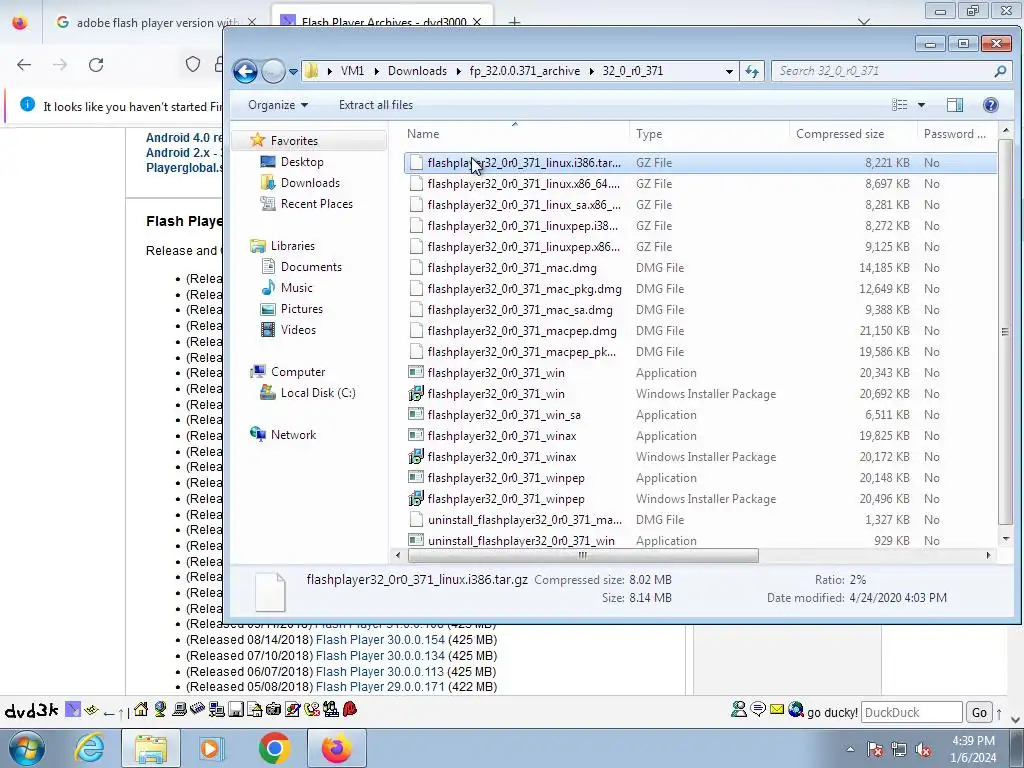
Task: Click the speech bubble chat icon
Action: coord(758,709)
